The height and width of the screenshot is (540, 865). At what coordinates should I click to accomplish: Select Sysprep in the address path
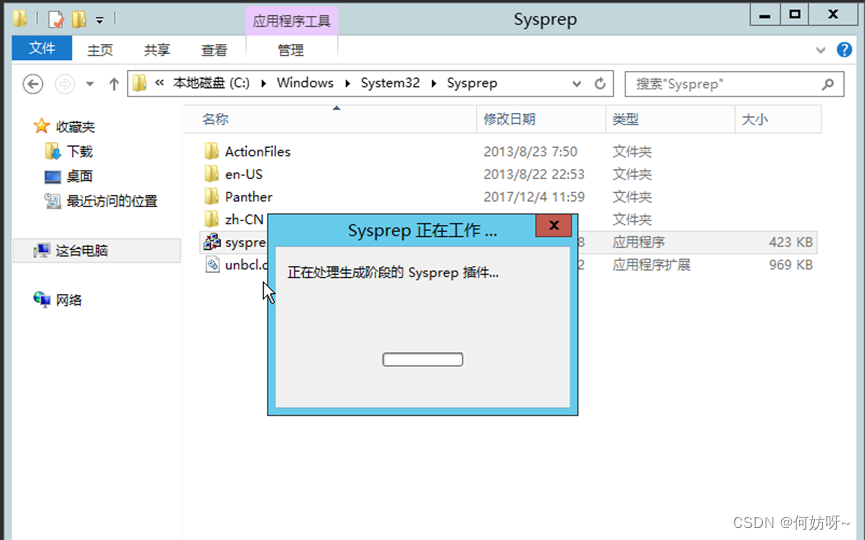[x=472, y=83]
